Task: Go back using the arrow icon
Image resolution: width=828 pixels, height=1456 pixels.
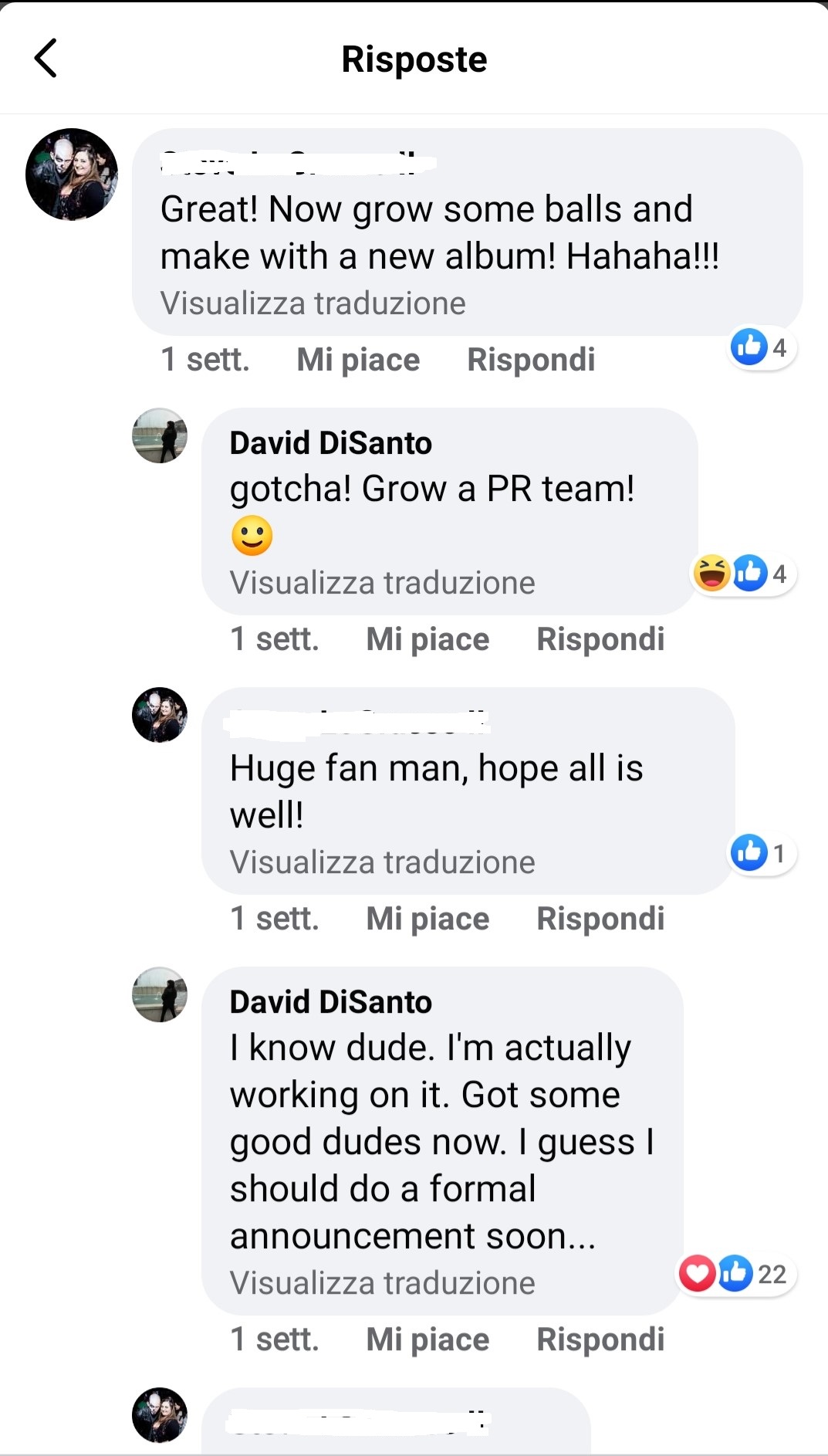Action: [46, 59]
